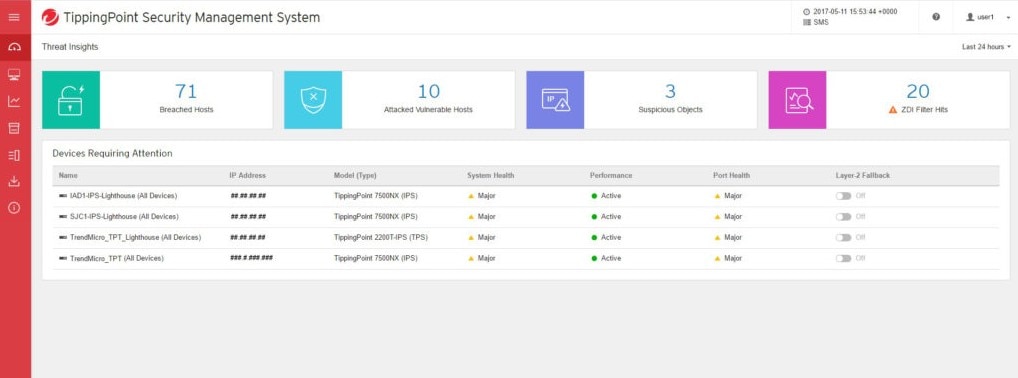The image size is (1018, 378).
Task: Open the archive box sidebar icon
Action: (x=14, y=129)
